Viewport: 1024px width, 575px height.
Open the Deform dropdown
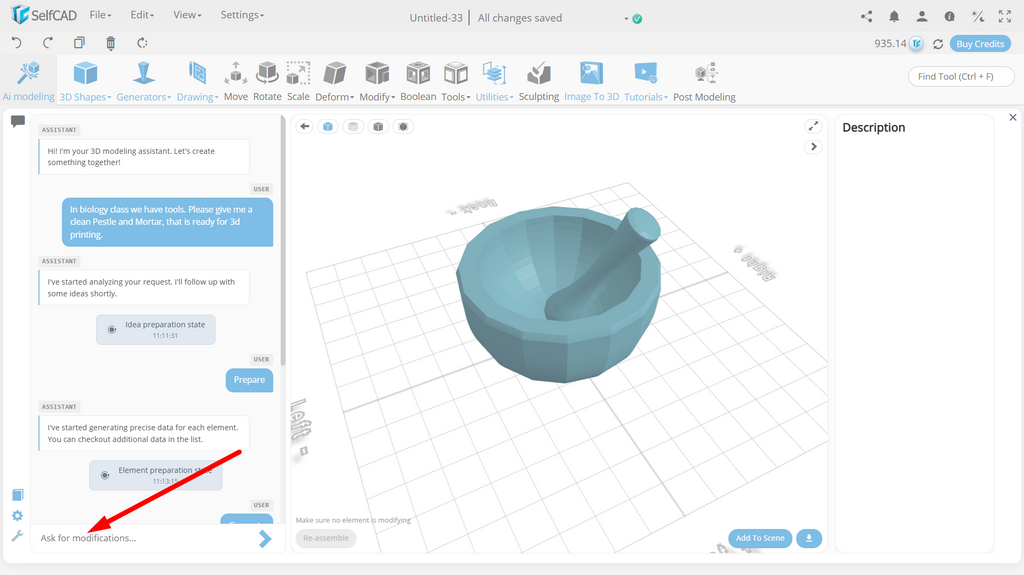(x=334, y=81)
